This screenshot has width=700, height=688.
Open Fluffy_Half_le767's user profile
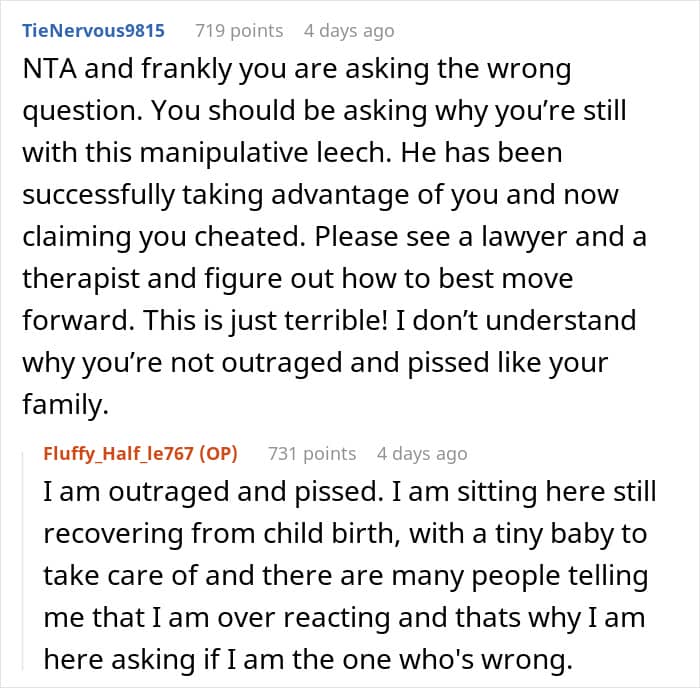119,453
